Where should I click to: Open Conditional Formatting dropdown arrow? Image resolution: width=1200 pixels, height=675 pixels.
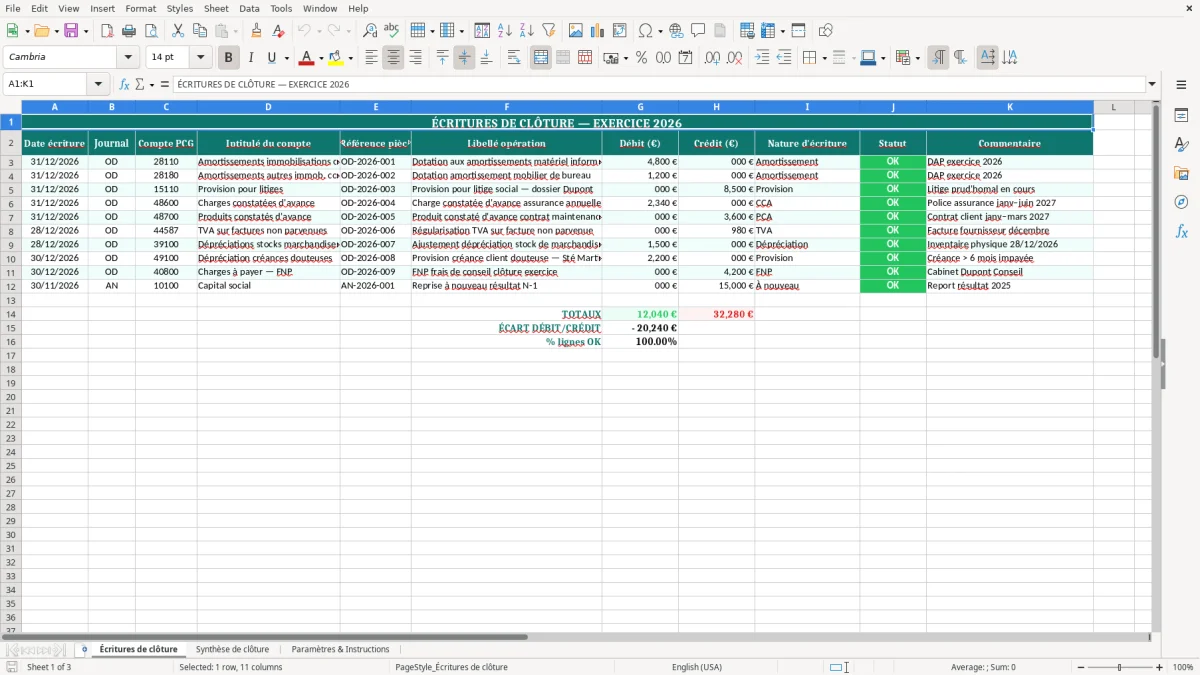click(917, 58)
